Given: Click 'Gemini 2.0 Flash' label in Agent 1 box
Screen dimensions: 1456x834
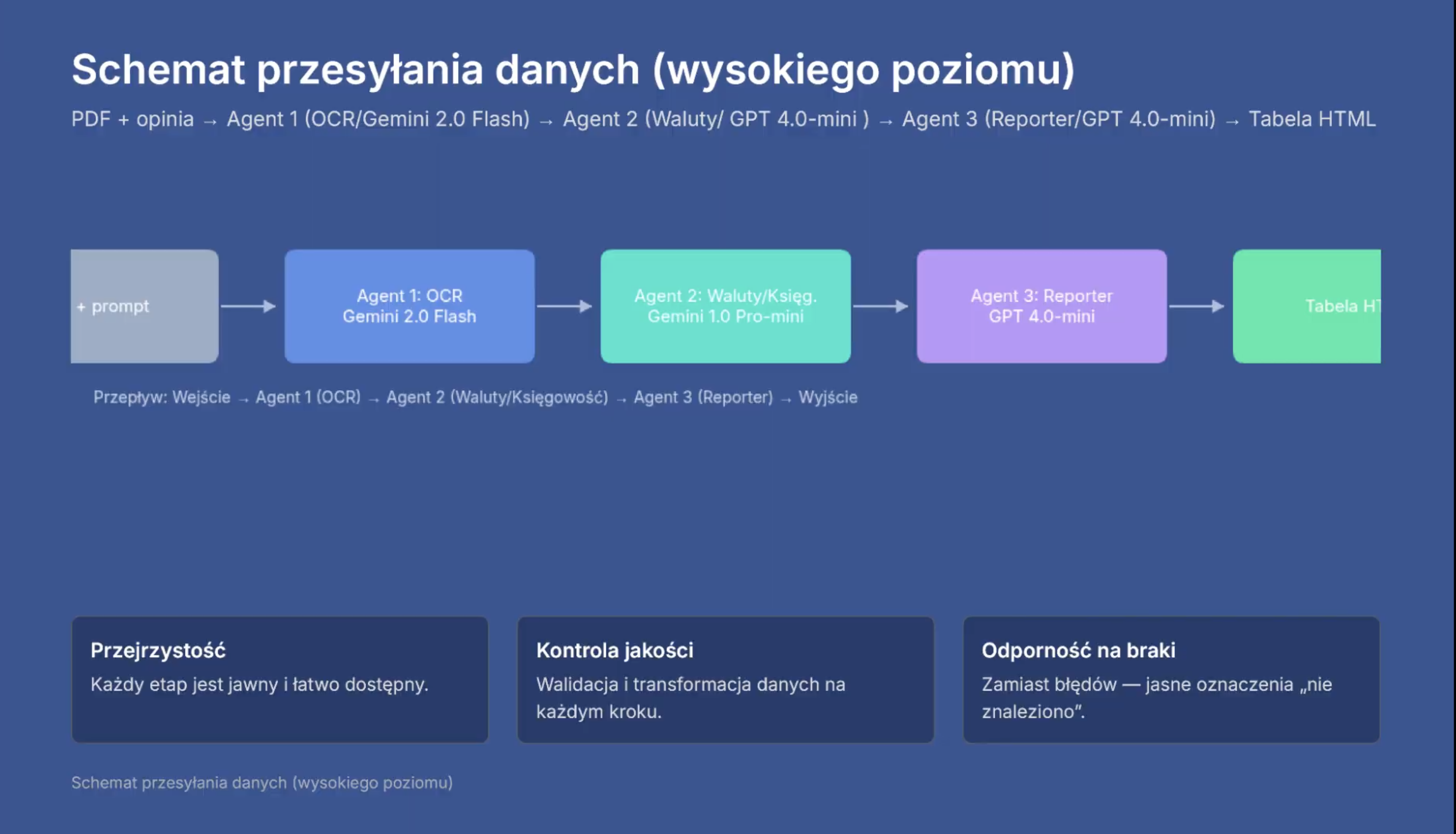Looking at the screenshot, I should pos(409,316).
